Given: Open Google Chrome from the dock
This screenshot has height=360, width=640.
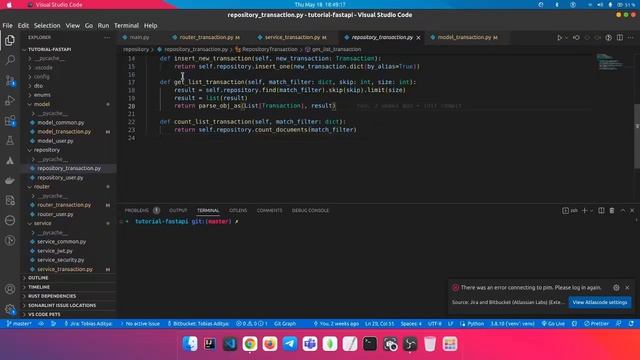Looking at the screenshot, I should (250, 344).
